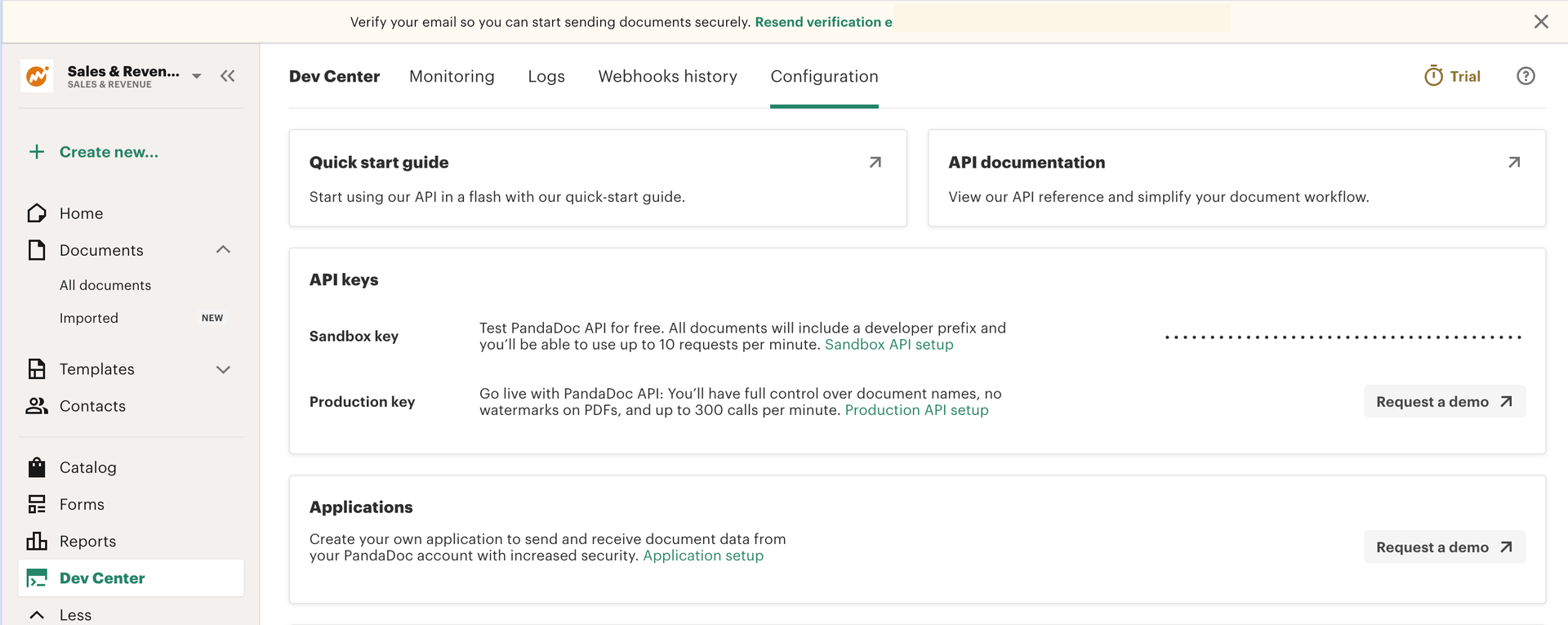Open the Quick start guide card

click(x=598, y=178)
